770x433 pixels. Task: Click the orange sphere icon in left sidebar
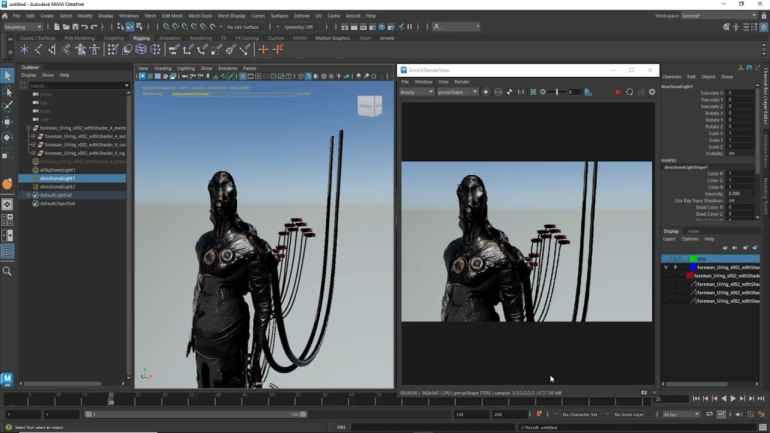[x=7, y=184]
